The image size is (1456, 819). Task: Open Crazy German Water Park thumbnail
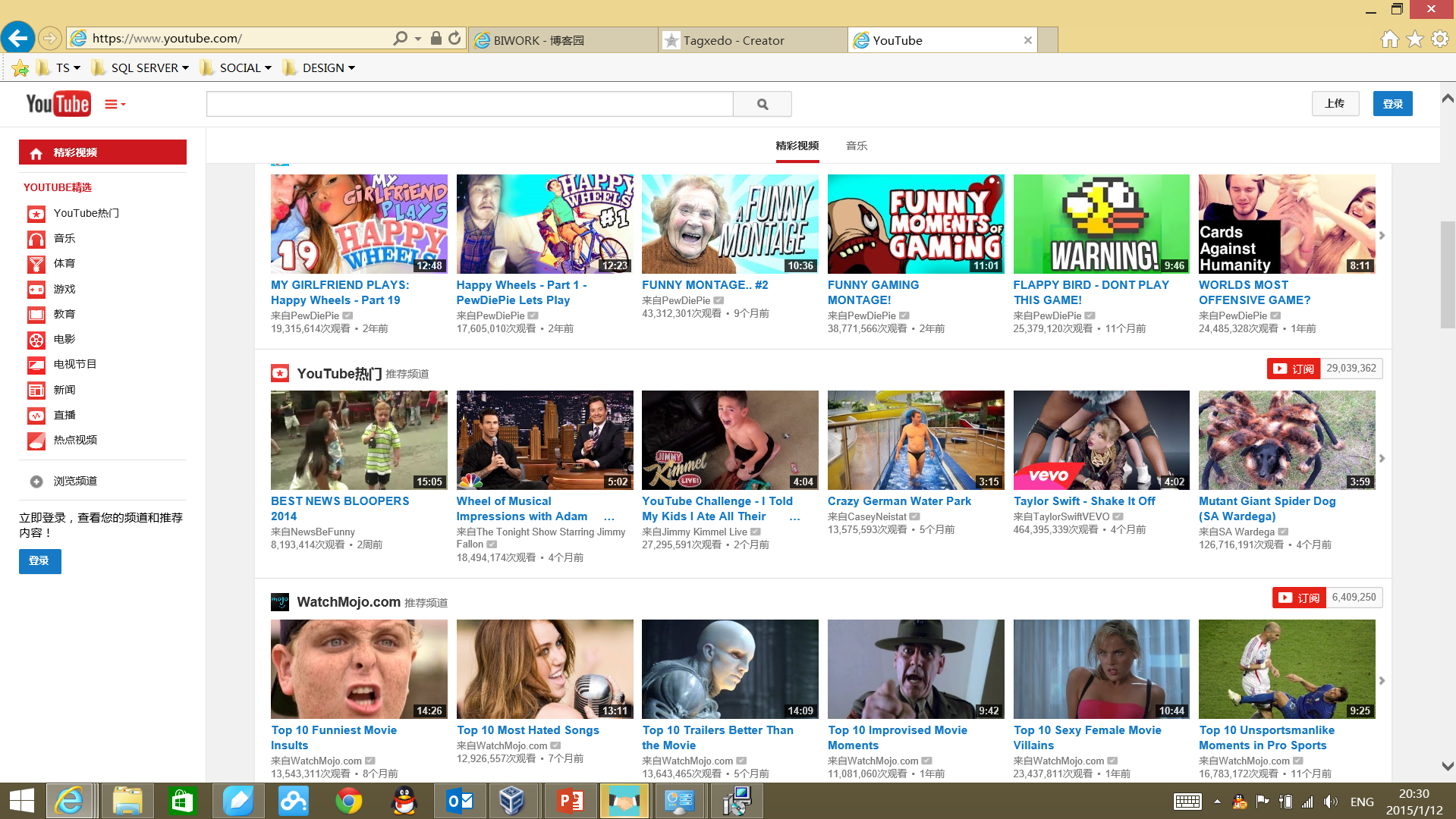pos(915,440)
